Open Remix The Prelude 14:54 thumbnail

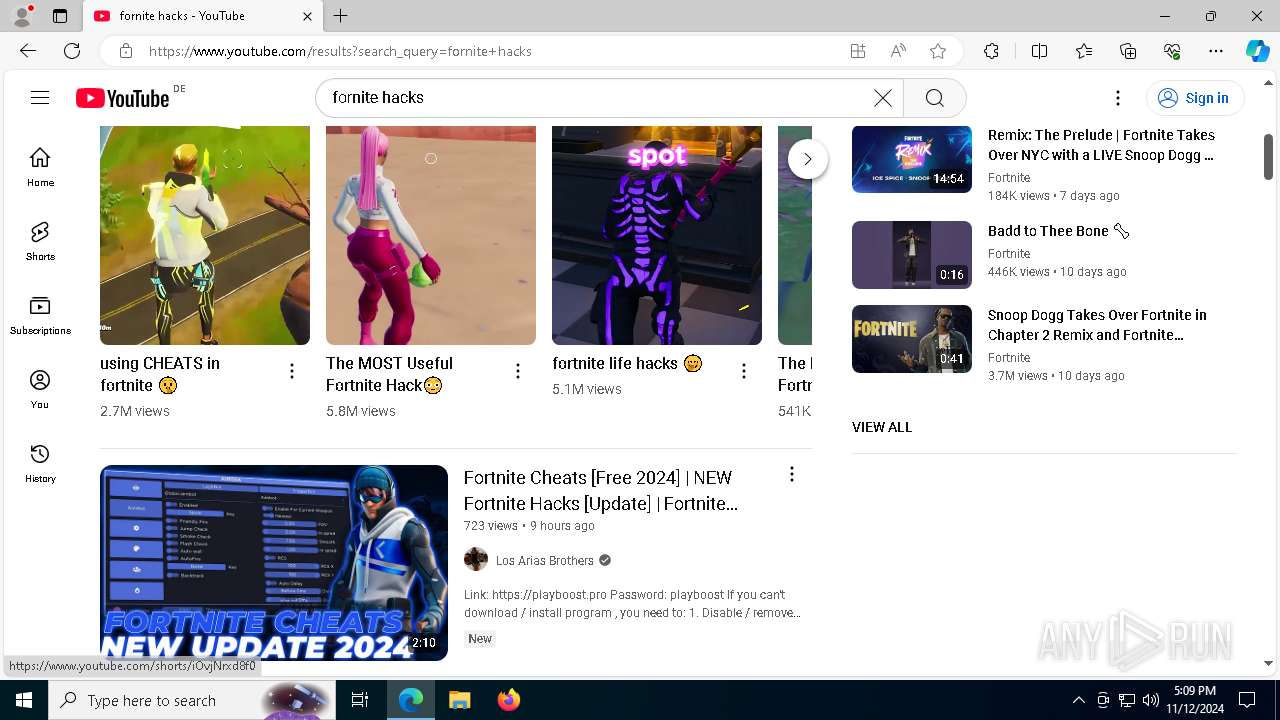click(912, 160)
